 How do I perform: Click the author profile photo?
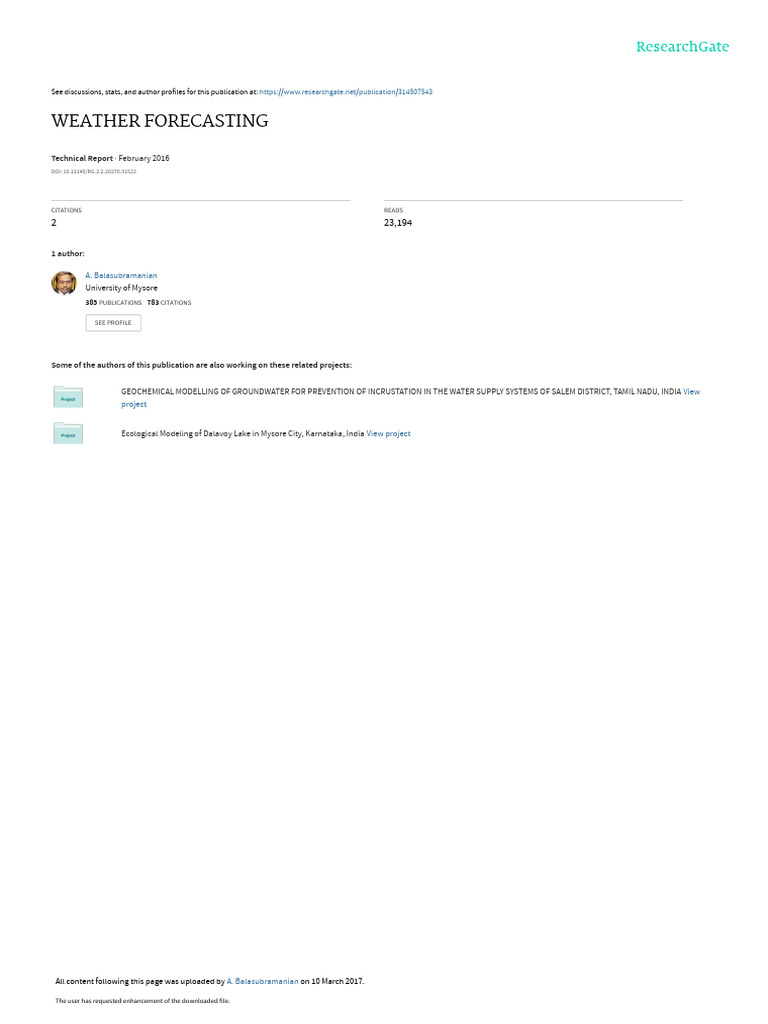64,283
